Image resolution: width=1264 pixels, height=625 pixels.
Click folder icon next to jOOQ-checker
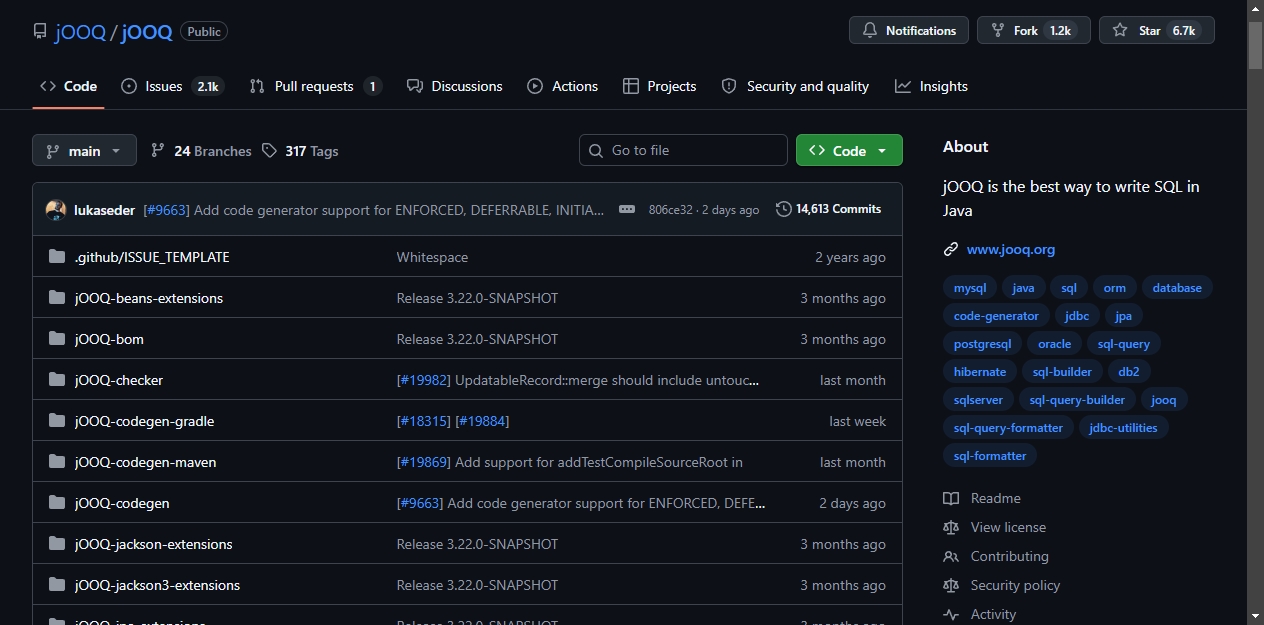tap(57, 380)
